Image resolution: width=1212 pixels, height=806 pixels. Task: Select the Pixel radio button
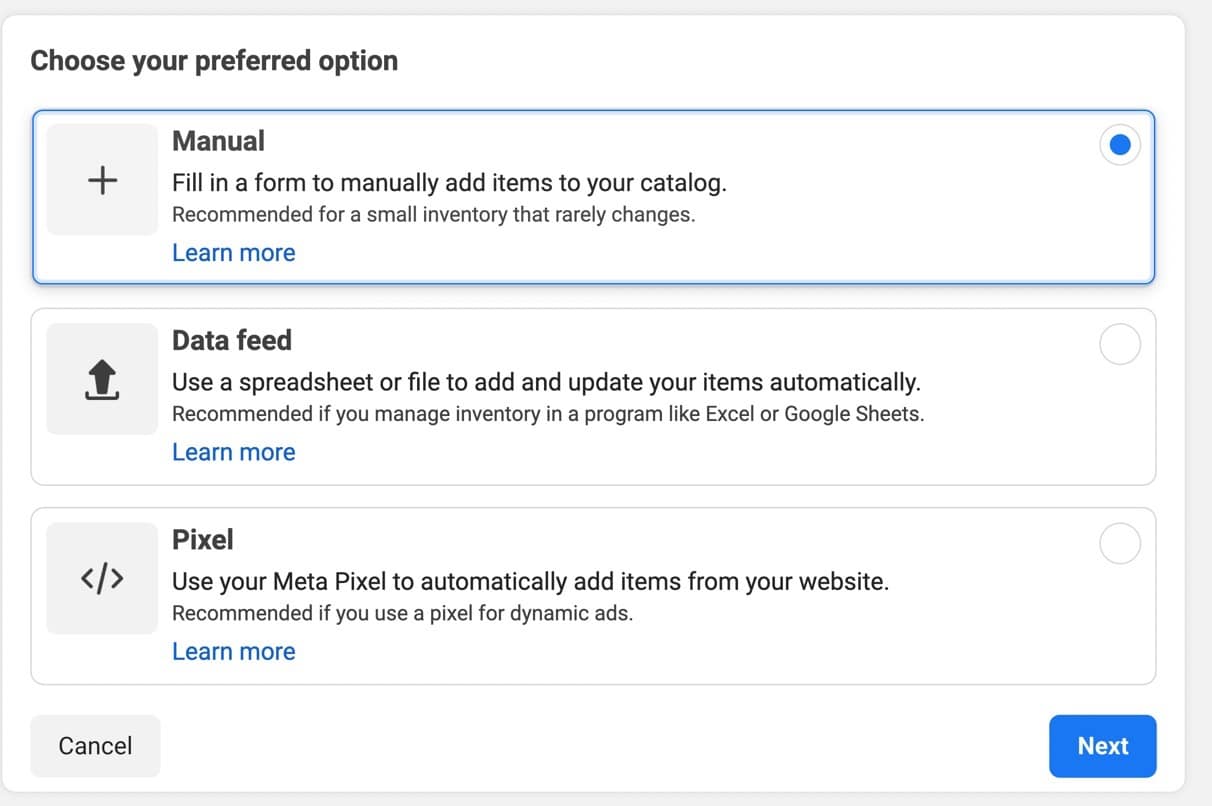pyautogui.click(x=1119, y=543)
